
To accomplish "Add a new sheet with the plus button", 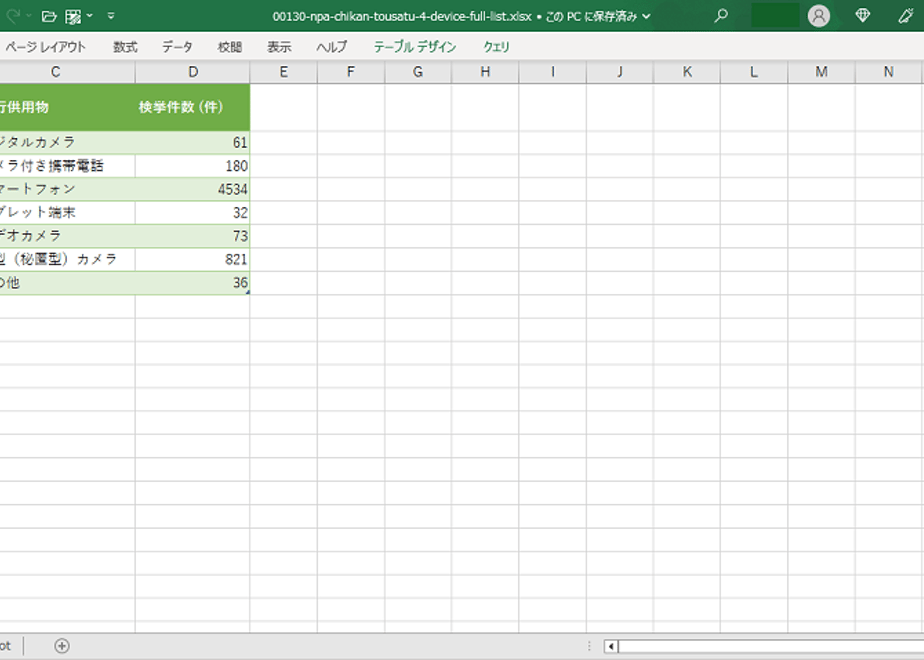I will 62,646.
